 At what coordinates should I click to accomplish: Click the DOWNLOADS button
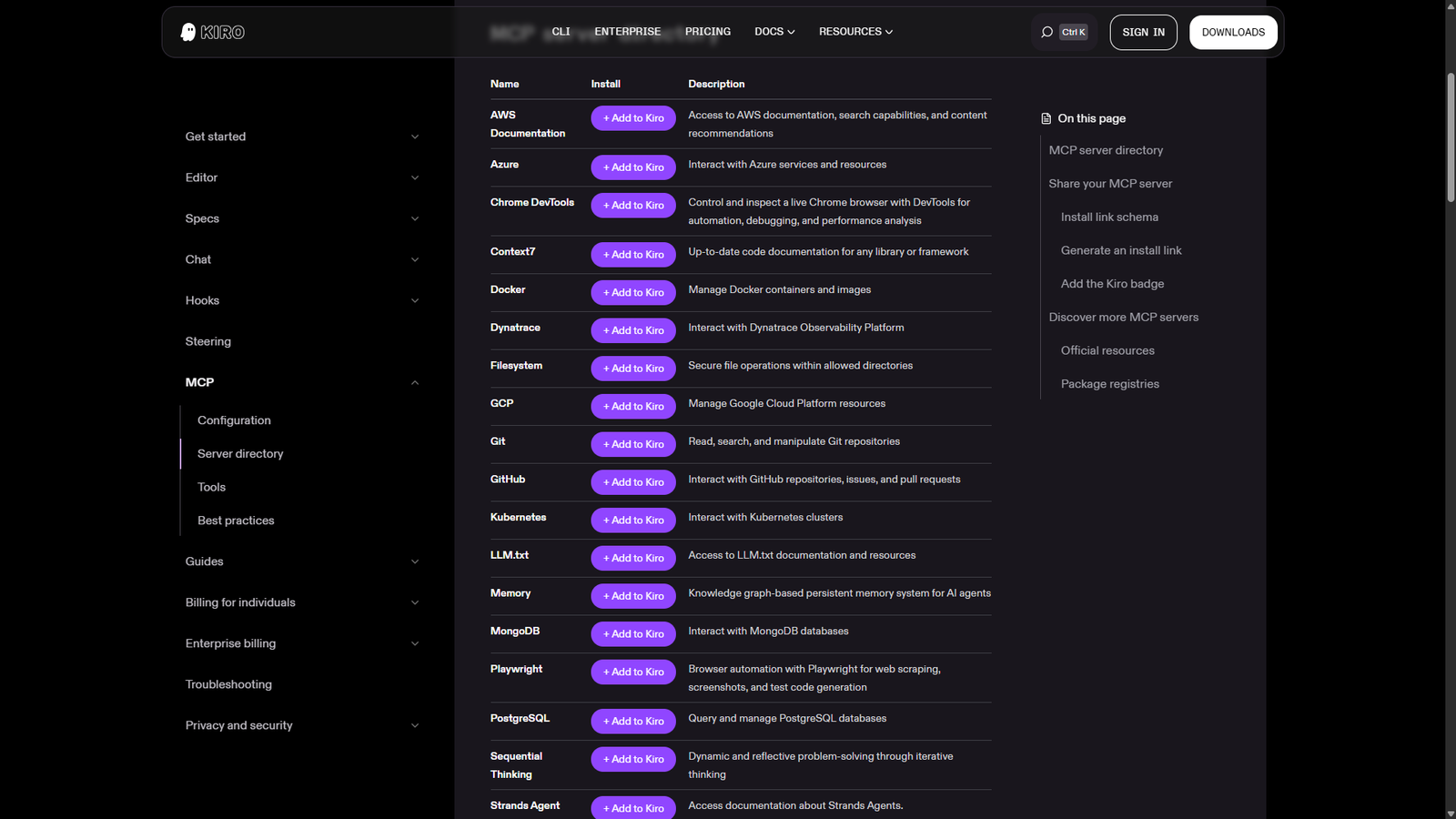point(1233,32)
